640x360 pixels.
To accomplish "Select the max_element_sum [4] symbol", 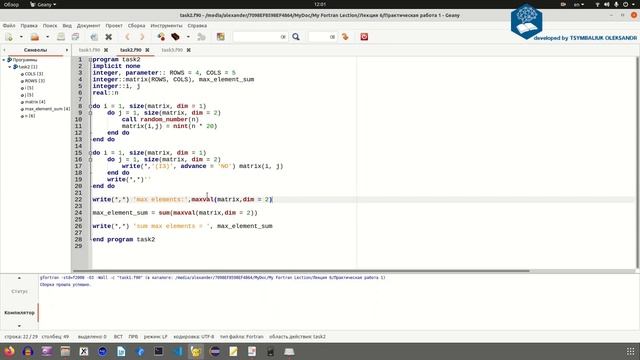I will coord(47,109).
